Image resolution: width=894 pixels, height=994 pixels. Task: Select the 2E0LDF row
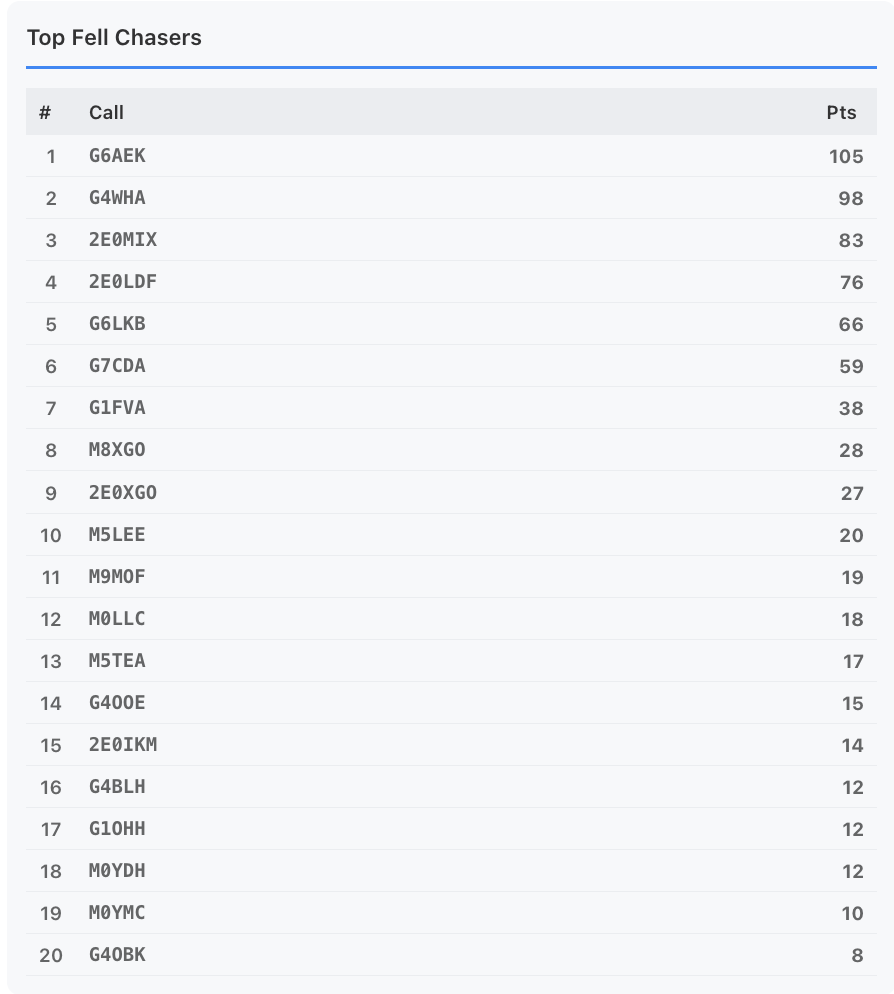[x=123, y=282]
